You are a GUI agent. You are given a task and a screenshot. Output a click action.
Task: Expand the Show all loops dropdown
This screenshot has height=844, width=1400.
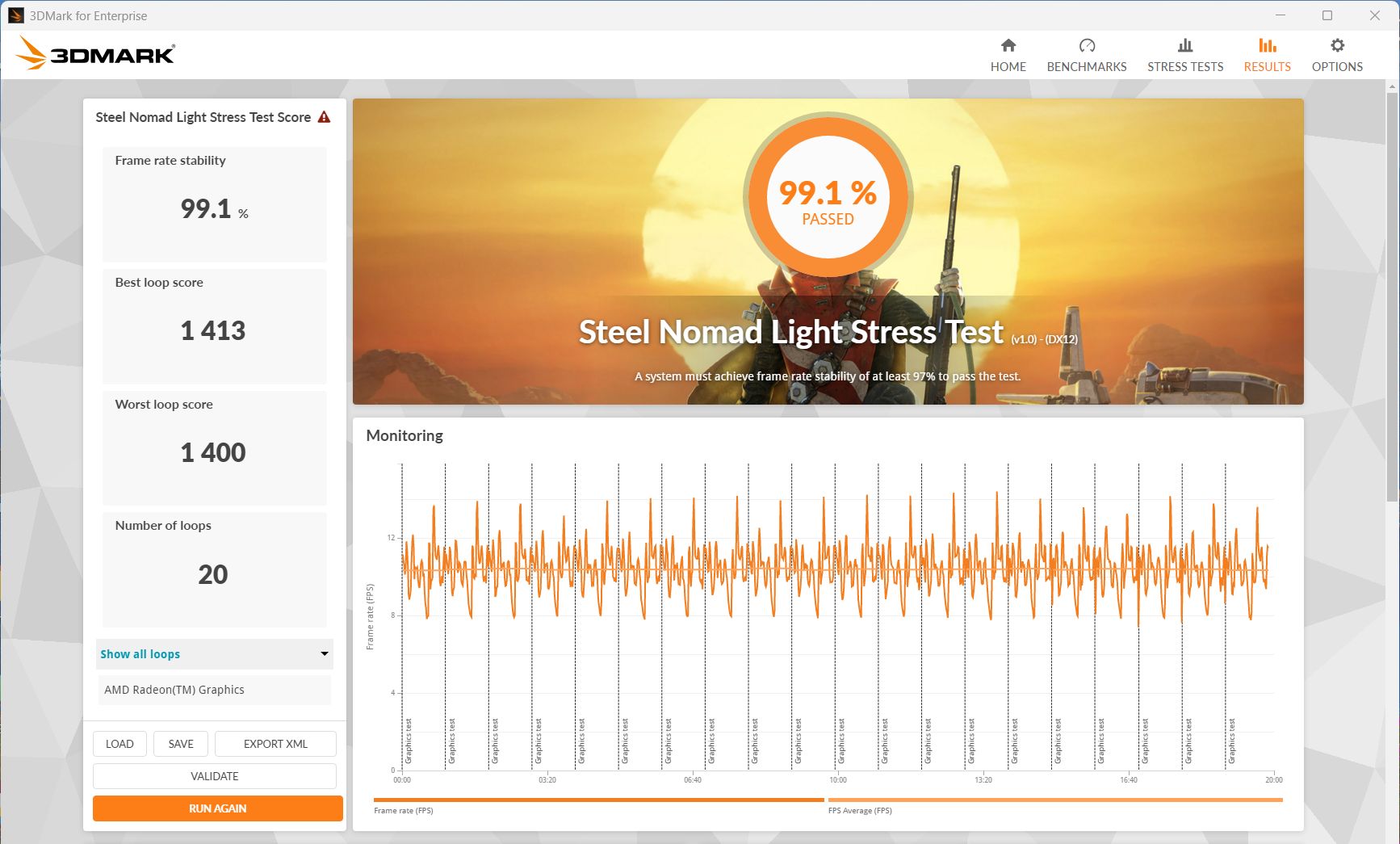pyautogui.click(x=213, y=654)
